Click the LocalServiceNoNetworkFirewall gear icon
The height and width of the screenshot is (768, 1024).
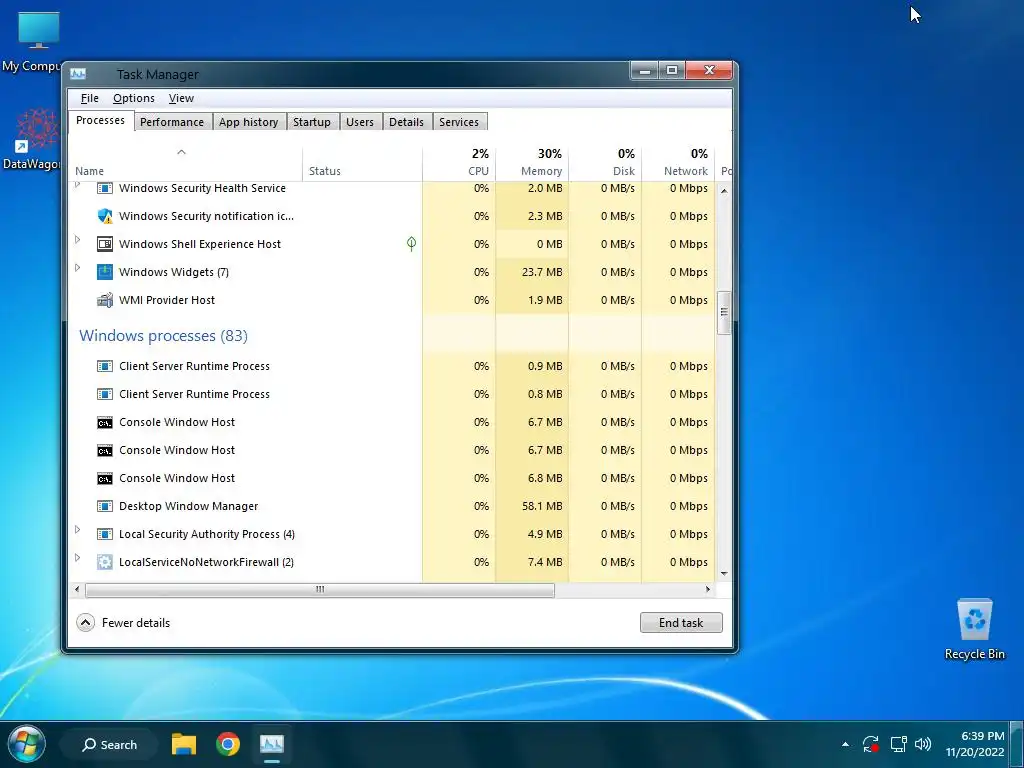tap(104, 562)
